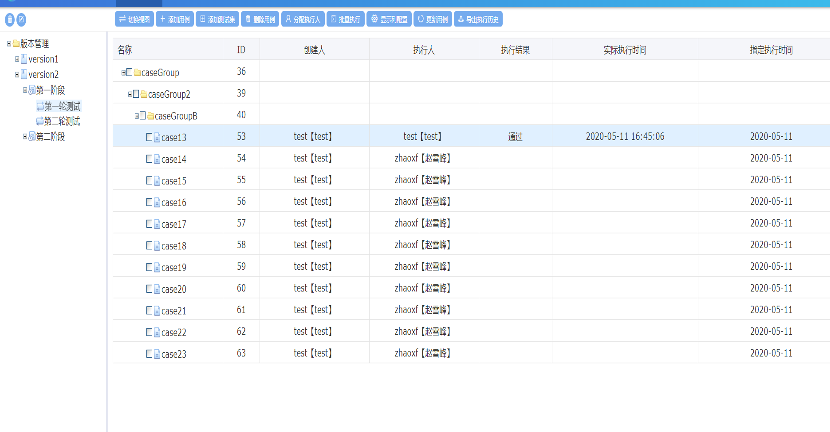Click the 添加用例 plus toolbar button
Screen dimensions: 830x432
[x=174, y=19]
